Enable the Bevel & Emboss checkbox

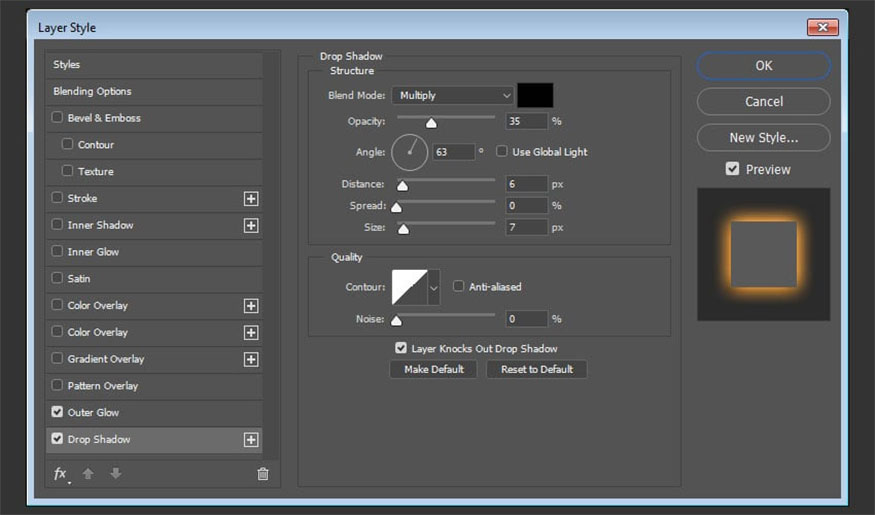pos(57,118)
